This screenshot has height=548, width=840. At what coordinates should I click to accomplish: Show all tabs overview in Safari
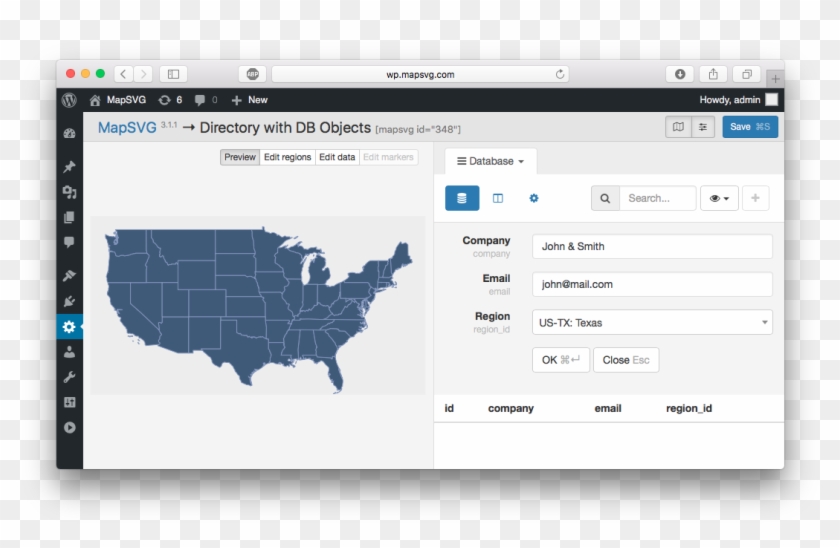747,74
